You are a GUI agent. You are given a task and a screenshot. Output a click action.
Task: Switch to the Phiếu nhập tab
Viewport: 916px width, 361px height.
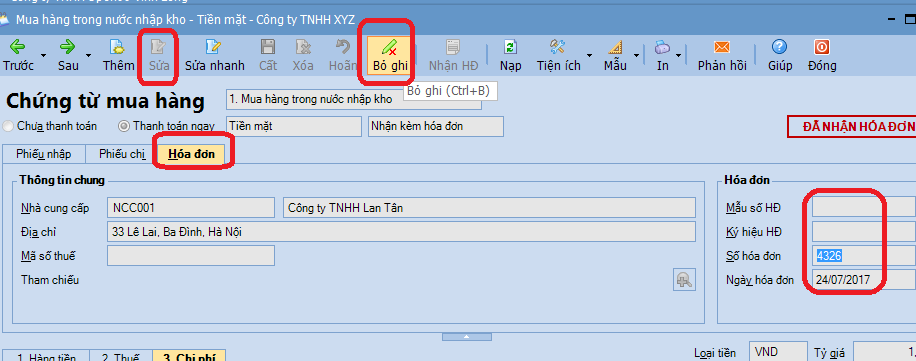click(x=44, y=154)
